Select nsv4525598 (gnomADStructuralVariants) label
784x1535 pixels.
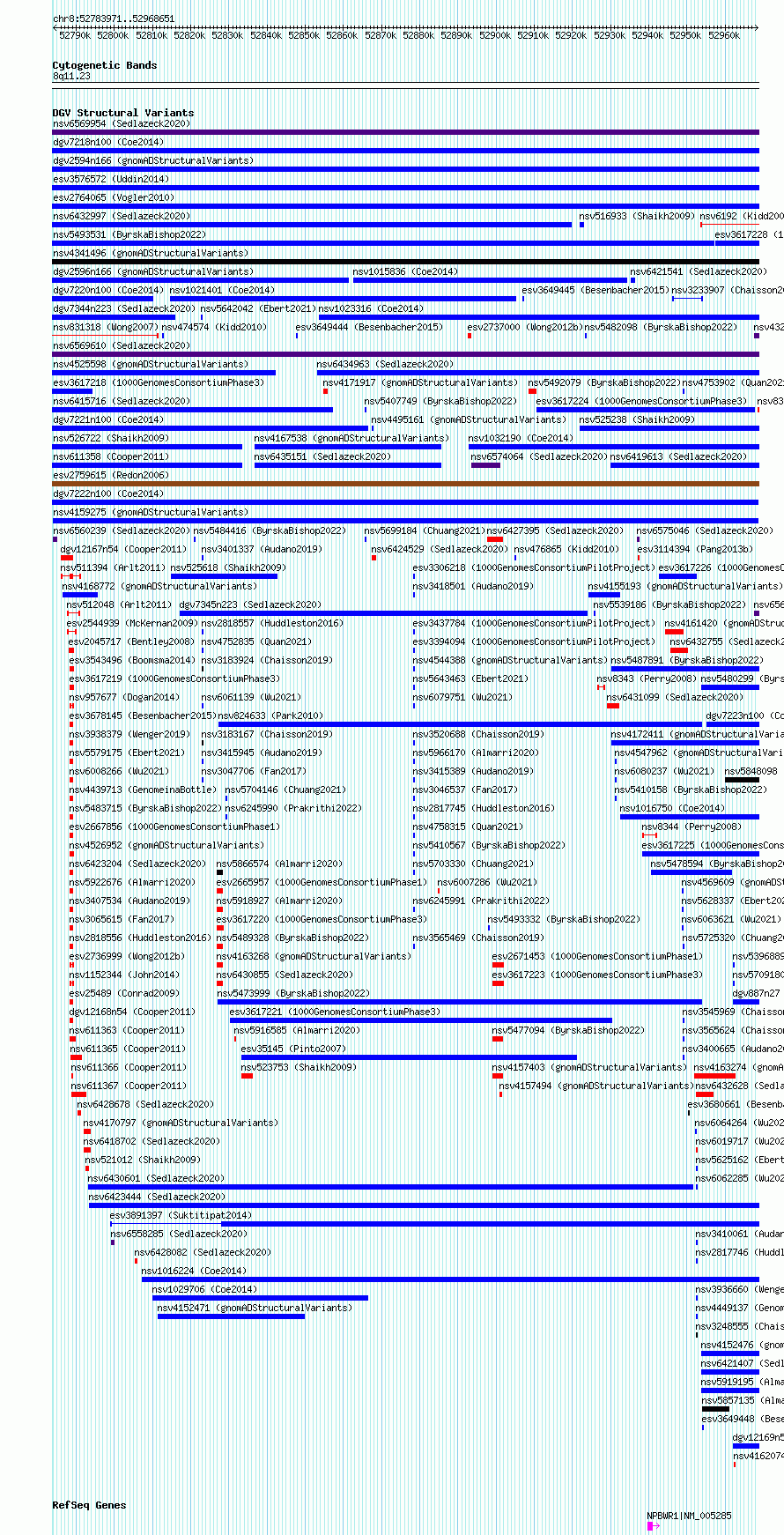coord(151,364)
